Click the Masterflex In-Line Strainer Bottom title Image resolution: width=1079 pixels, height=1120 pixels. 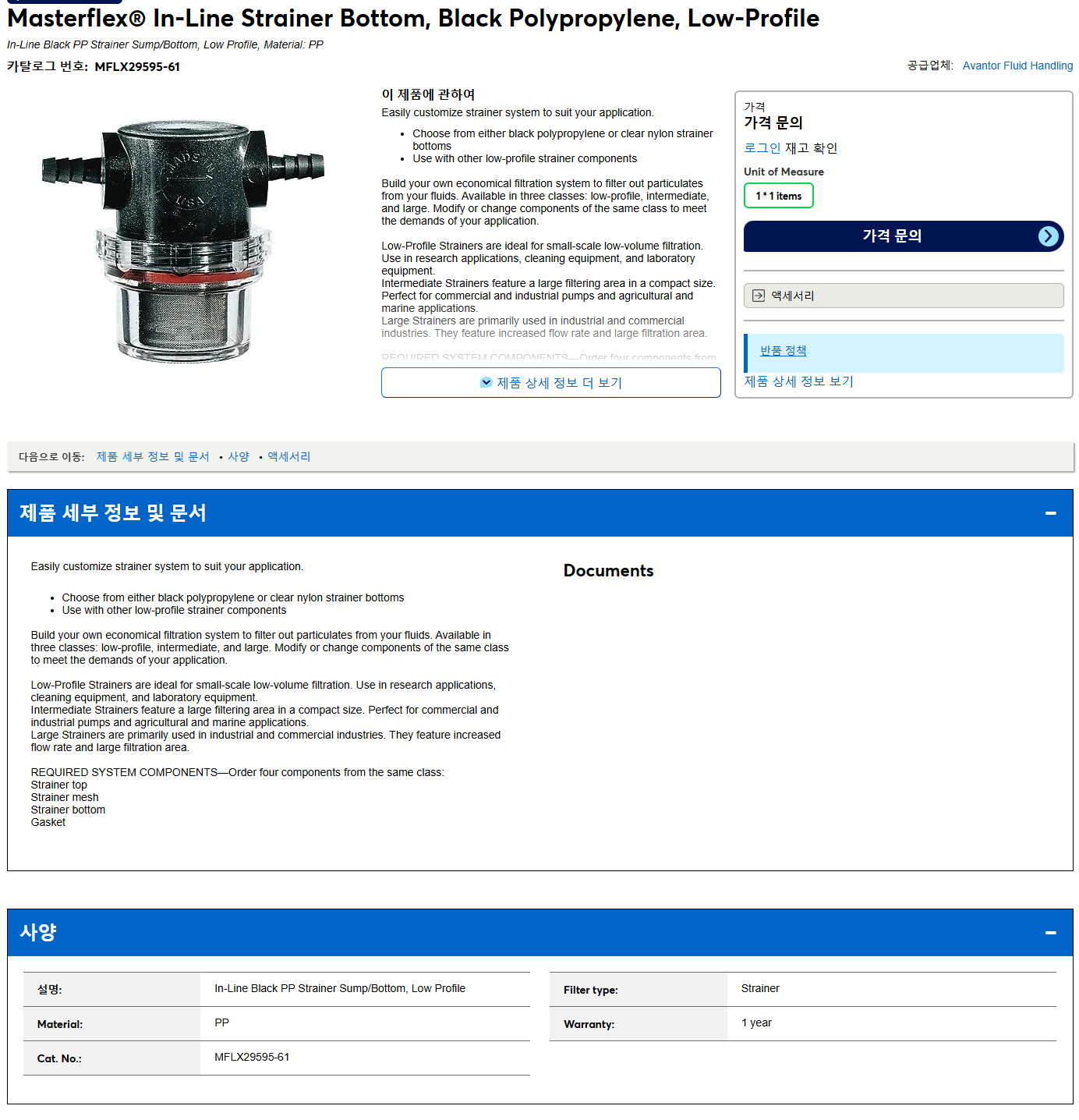click(413, 18)
